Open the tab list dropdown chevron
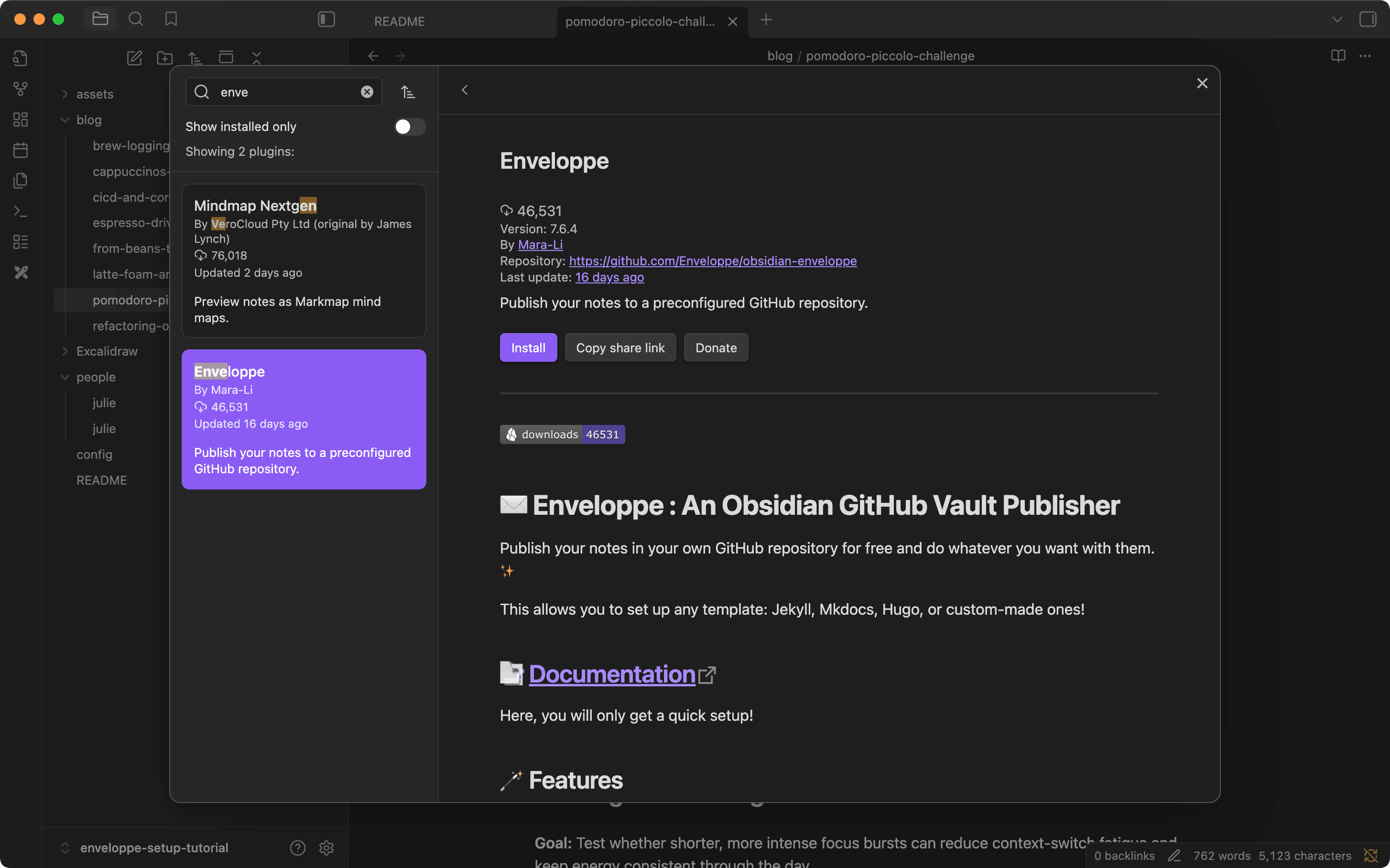The image size is (1390, 868). point(1337,20)
